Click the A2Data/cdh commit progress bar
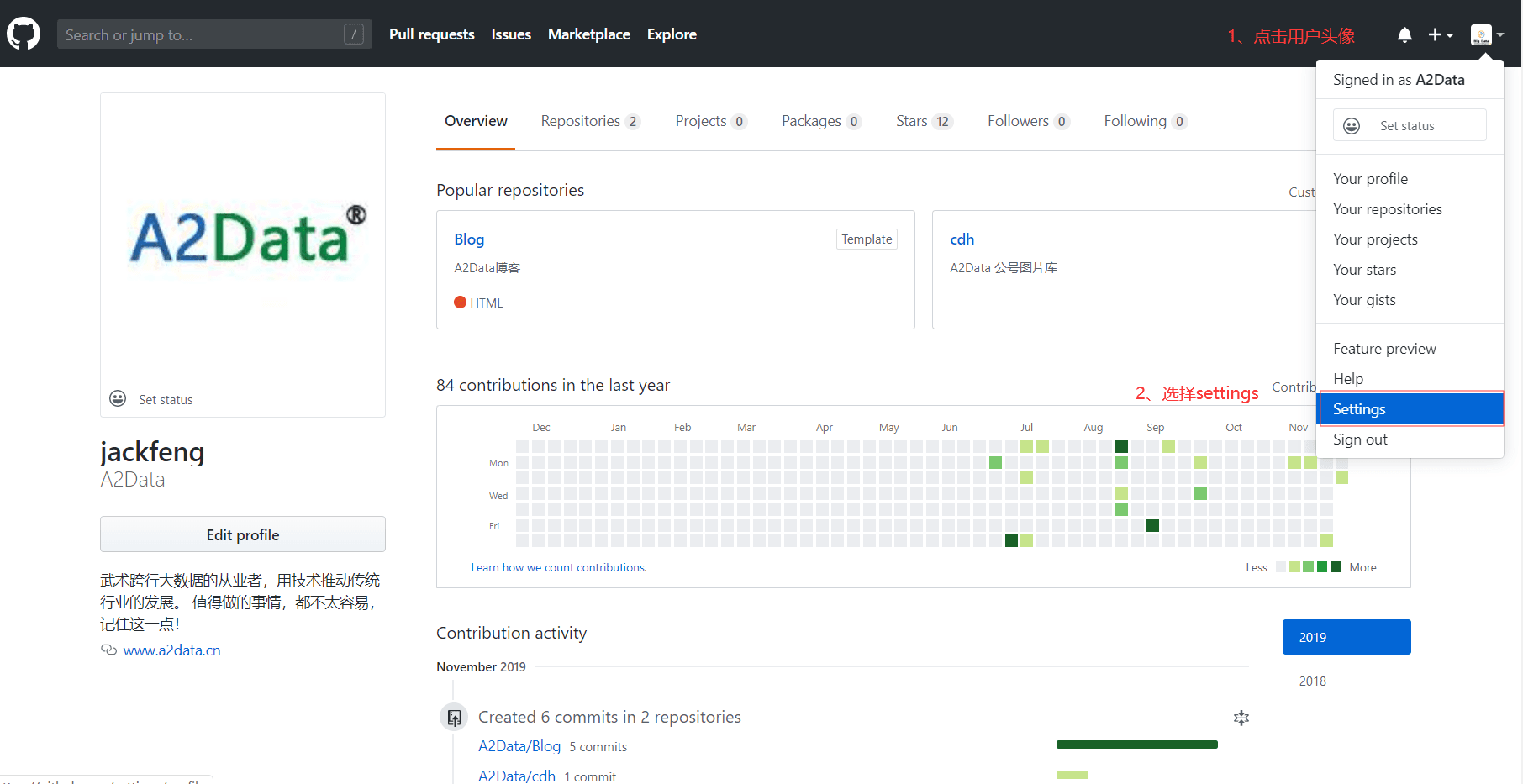Image resolution: width=1523 pixels, height=784 pixels. [x=1072, y=775]
